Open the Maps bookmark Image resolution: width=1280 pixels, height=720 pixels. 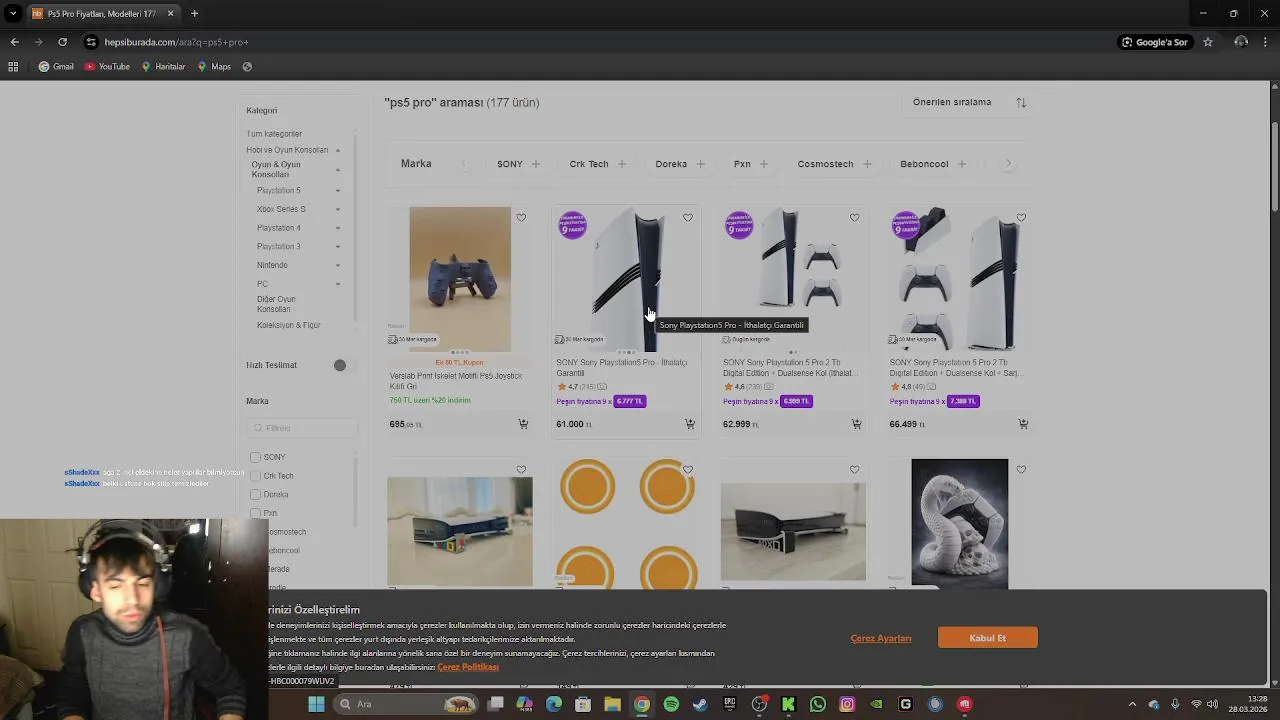(214, 67)
